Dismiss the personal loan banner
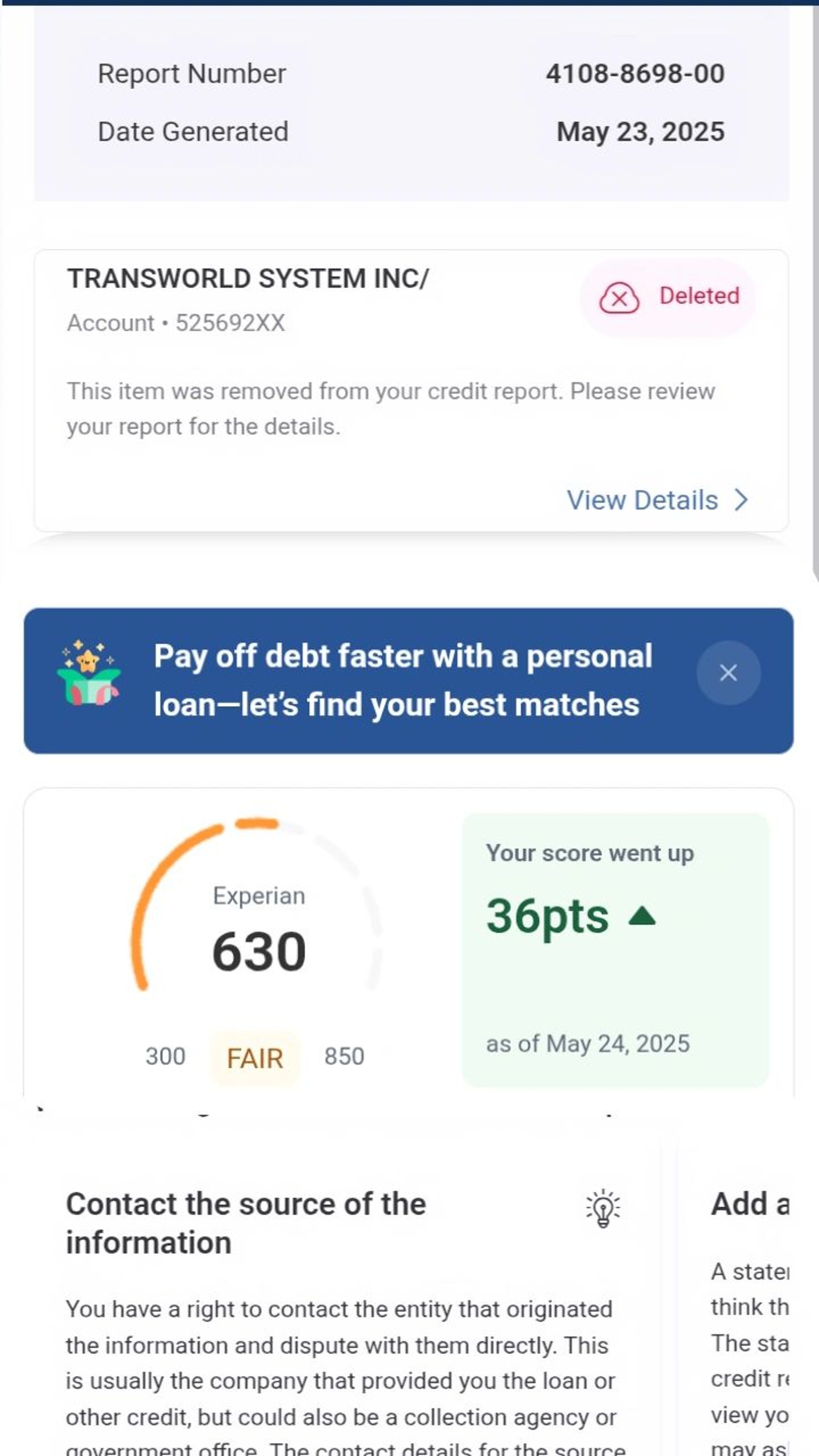 coord(728,673)
